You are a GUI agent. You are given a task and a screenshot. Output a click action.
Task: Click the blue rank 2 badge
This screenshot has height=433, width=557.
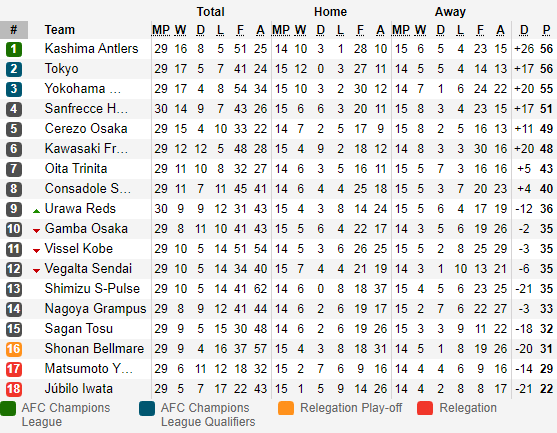(14, 69)
